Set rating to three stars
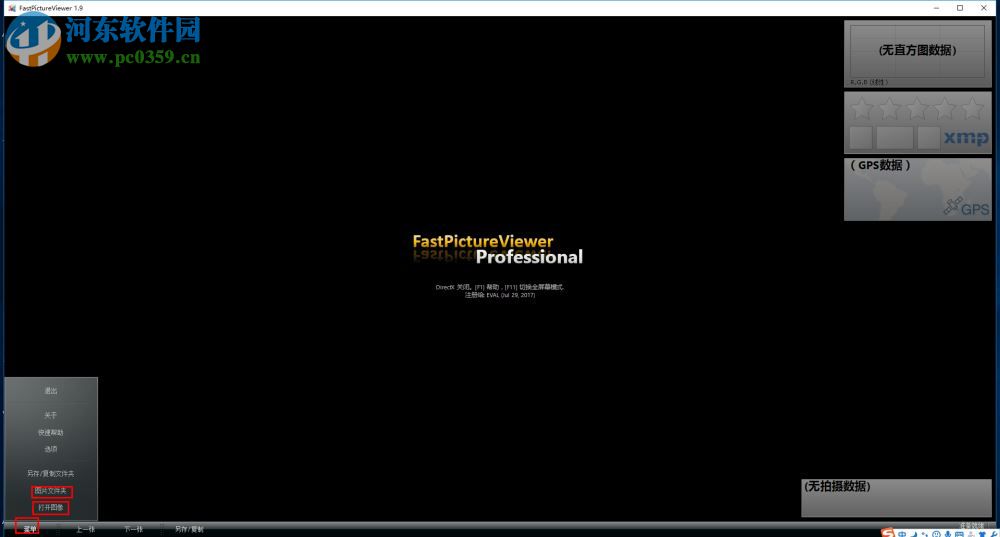The image size is (1000, 537). tap(916, 109)
